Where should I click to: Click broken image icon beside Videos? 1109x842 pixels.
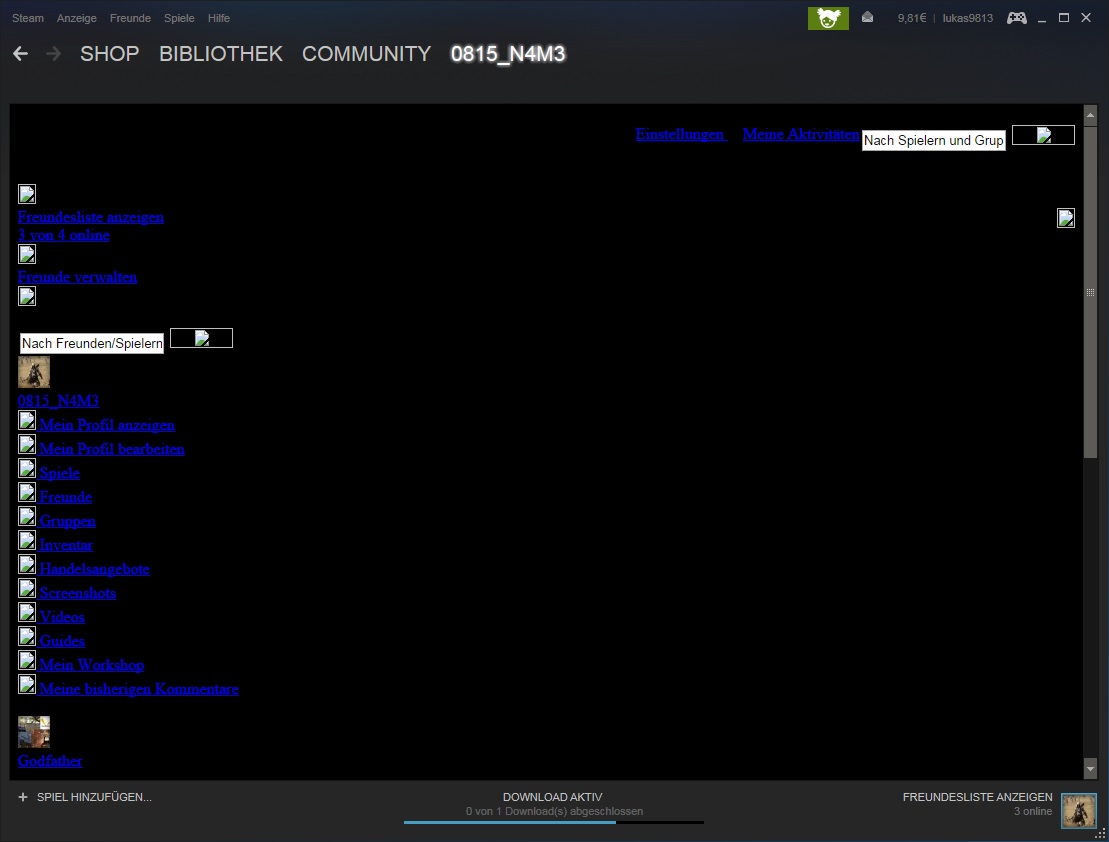tap(27, 613)
